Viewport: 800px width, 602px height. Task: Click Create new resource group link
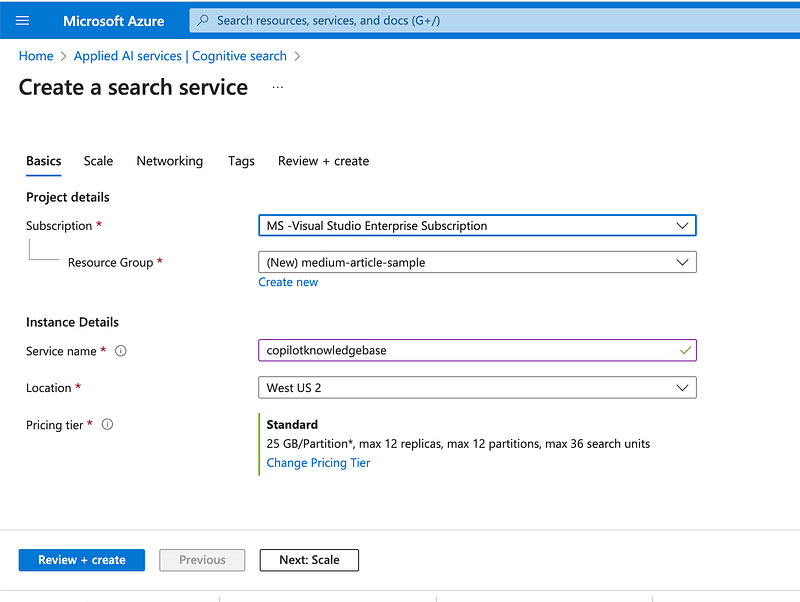click(x=288, y=282)
